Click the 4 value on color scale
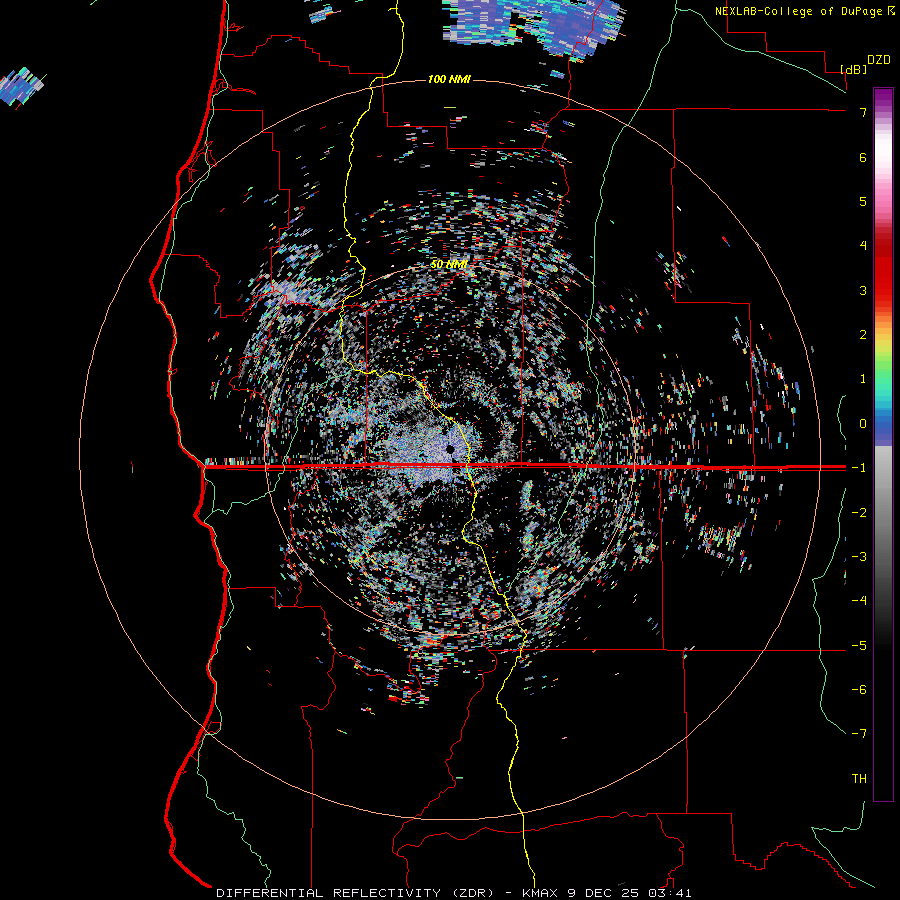This screenshot has width=900, height=900. click(863, 246)
